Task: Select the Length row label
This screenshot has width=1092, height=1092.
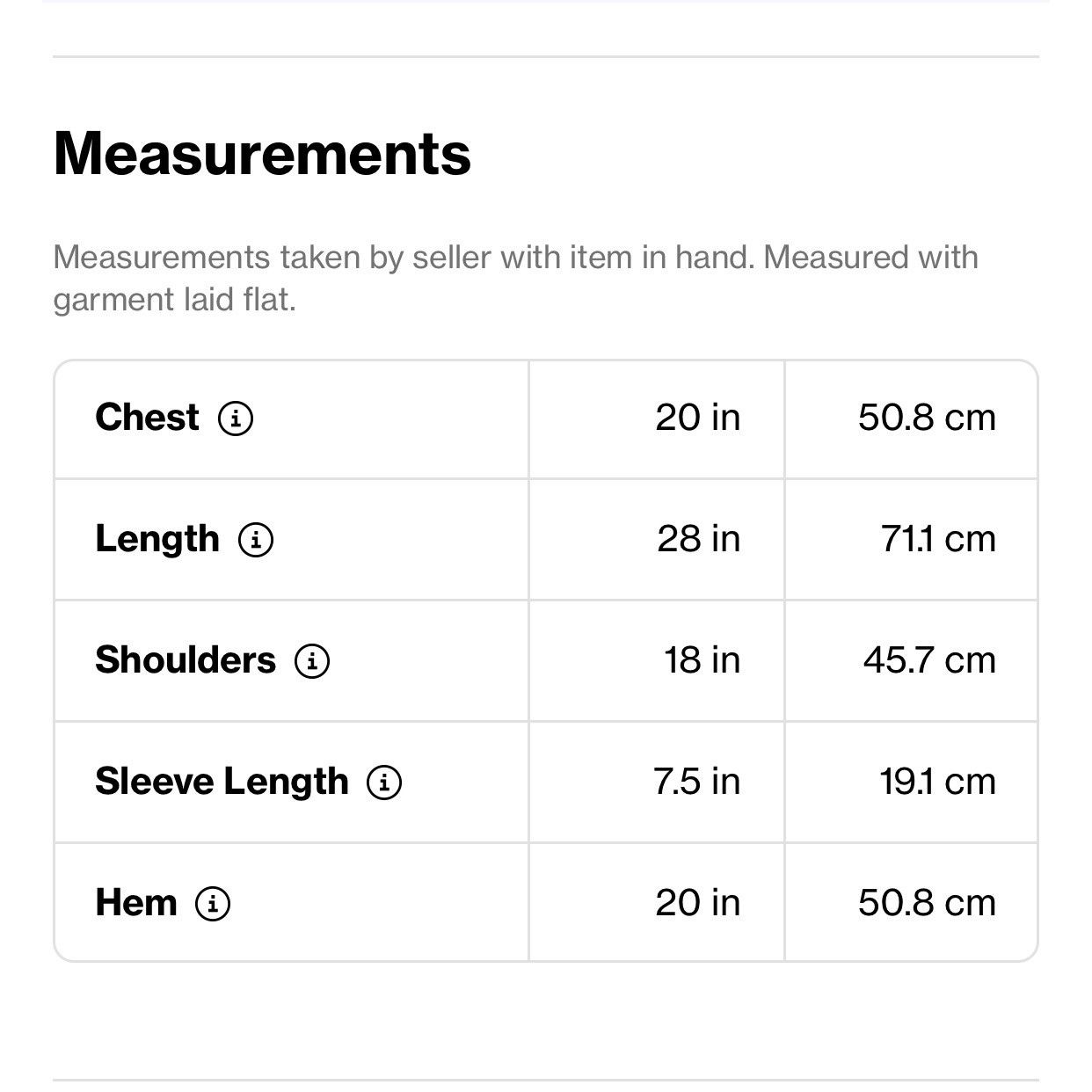Action: point(157,539)
